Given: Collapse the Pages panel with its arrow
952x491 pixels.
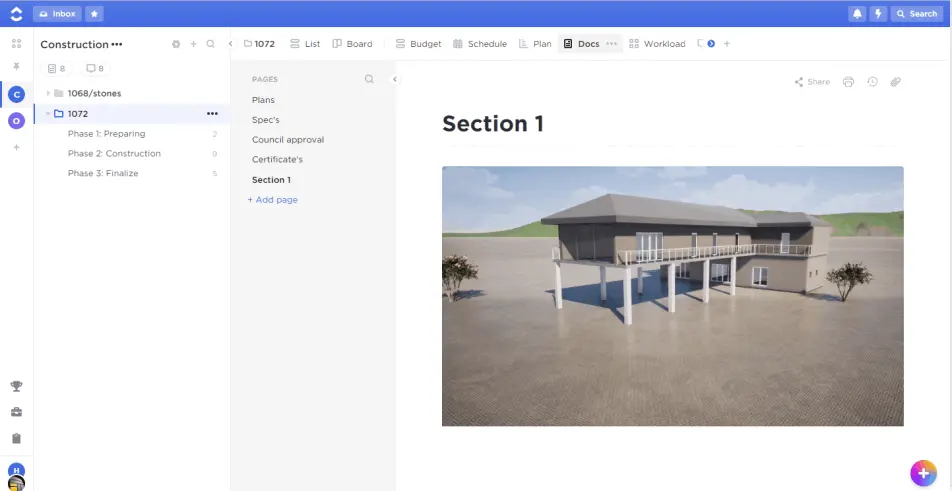Looking at the screenshot, I should (394, 79).
